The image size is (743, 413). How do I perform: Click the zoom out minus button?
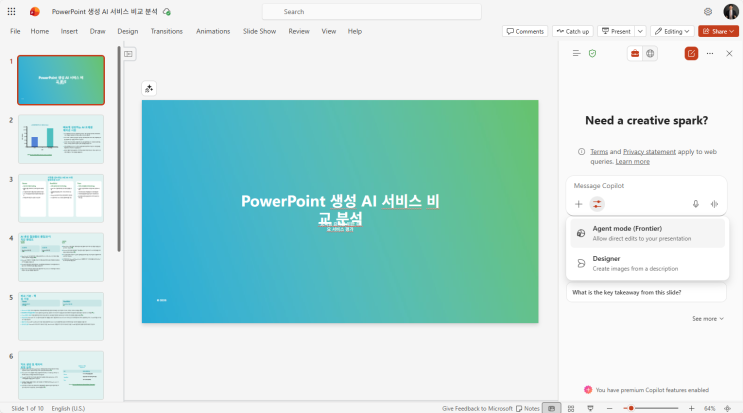pos(610,408)
